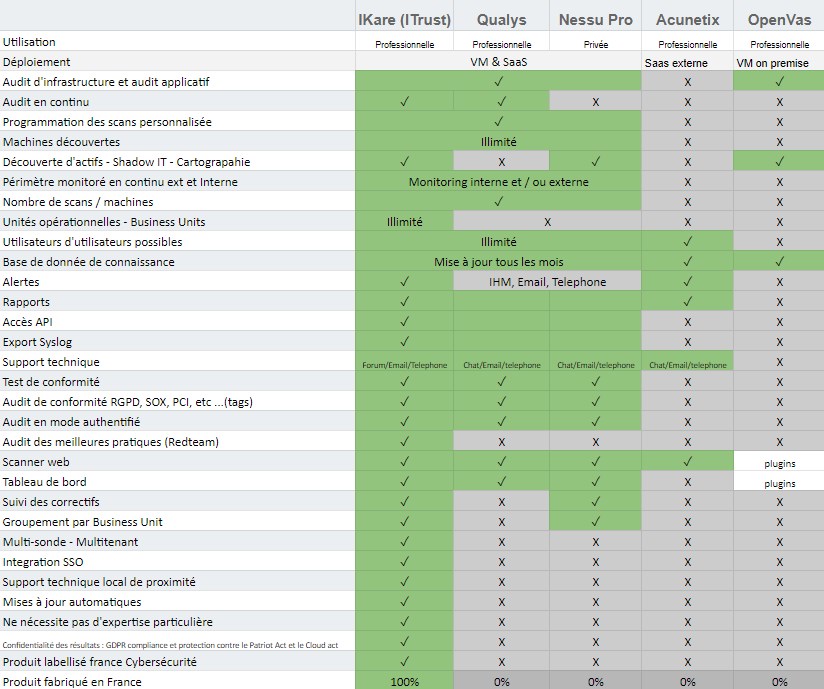Click Acunetix checkmark in Scanner web row
824x689 pixels.
687,461
